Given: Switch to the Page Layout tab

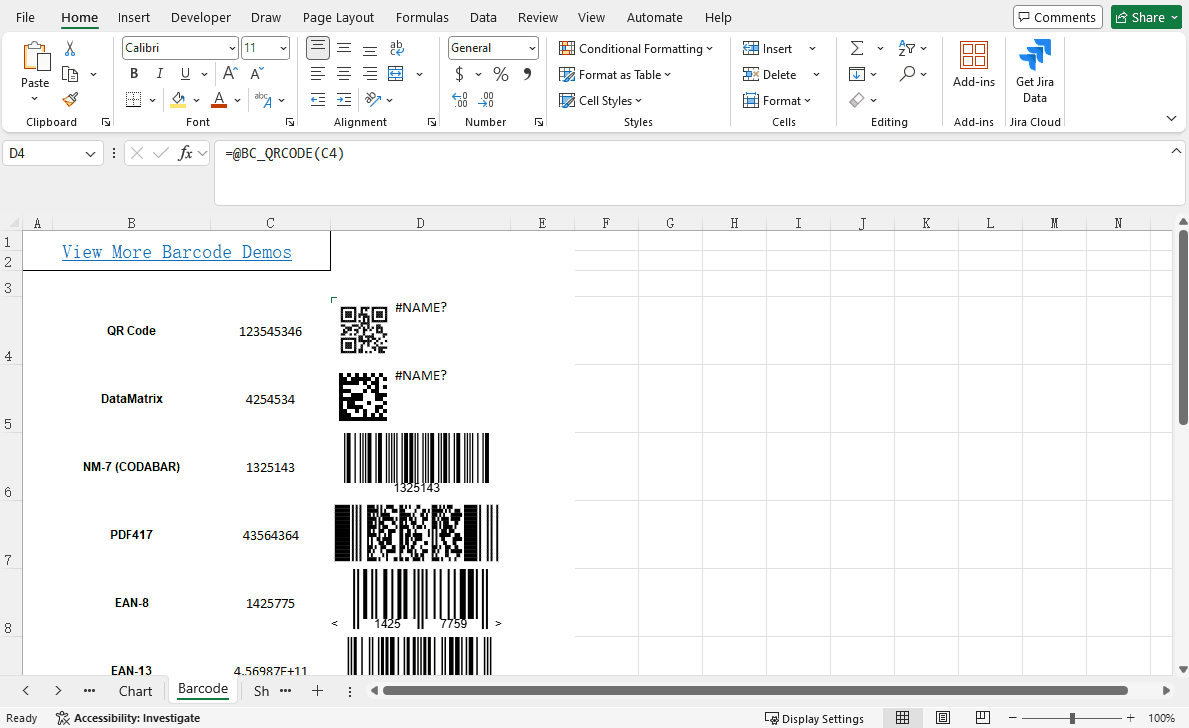Looking at the screenshot, I should tap(338, 17).
